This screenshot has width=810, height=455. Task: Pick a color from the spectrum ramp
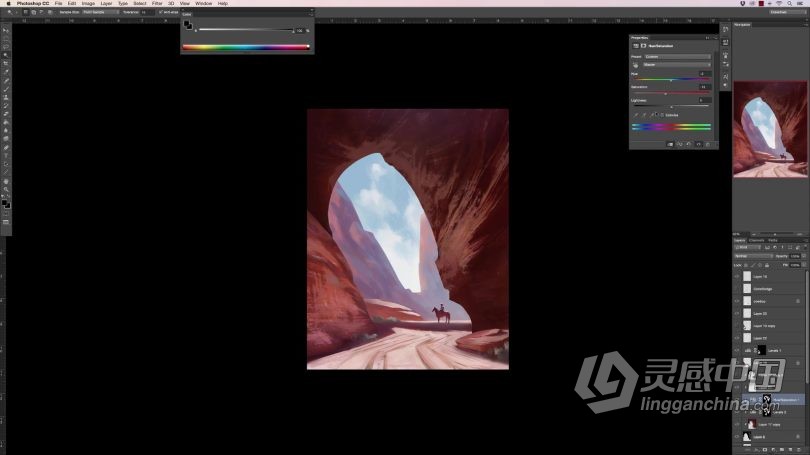pos(246,47)
